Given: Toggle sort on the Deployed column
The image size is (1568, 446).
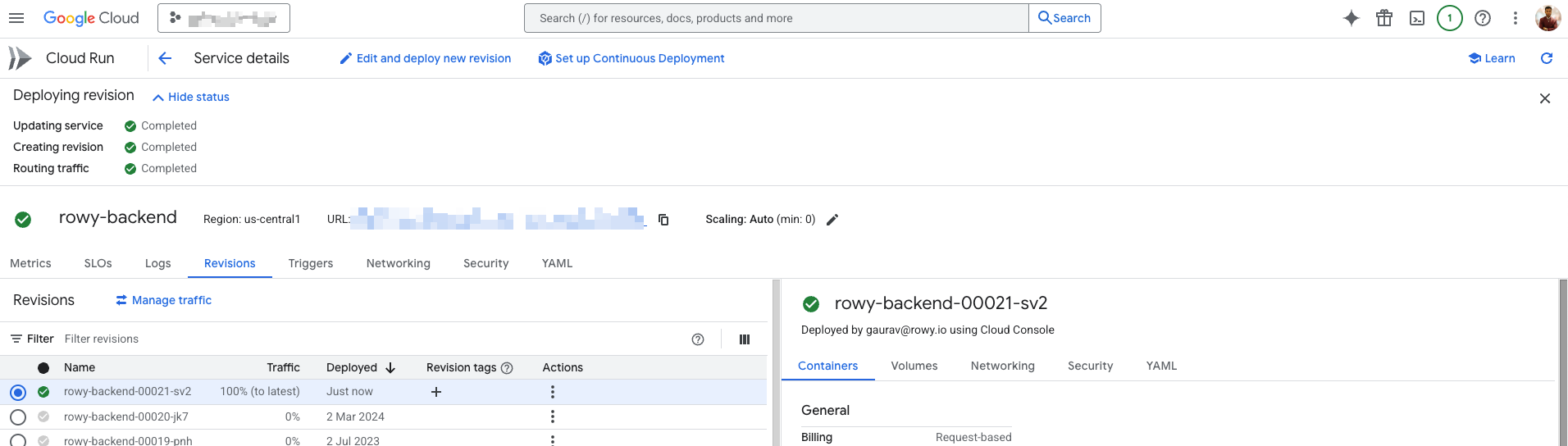Looking at the screenshot, I should coord(361,367).
